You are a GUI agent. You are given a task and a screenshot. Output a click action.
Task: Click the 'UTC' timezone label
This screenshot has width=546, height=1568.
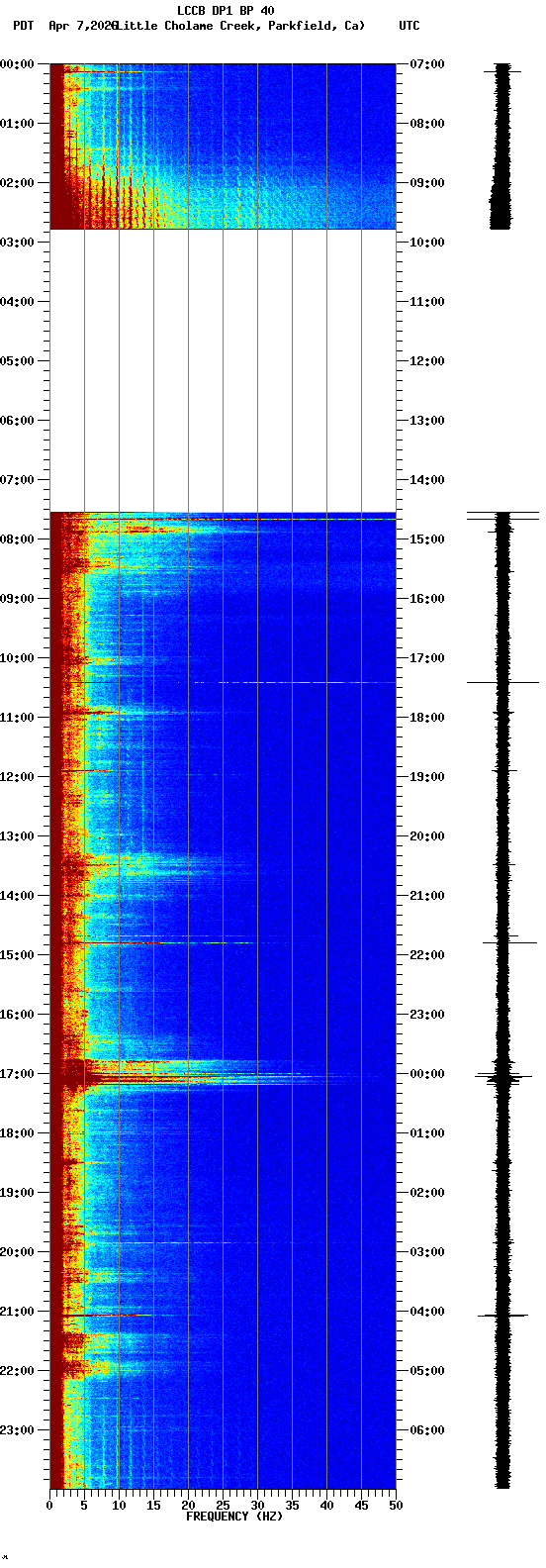pyautogui.click(x=409, y=26)
